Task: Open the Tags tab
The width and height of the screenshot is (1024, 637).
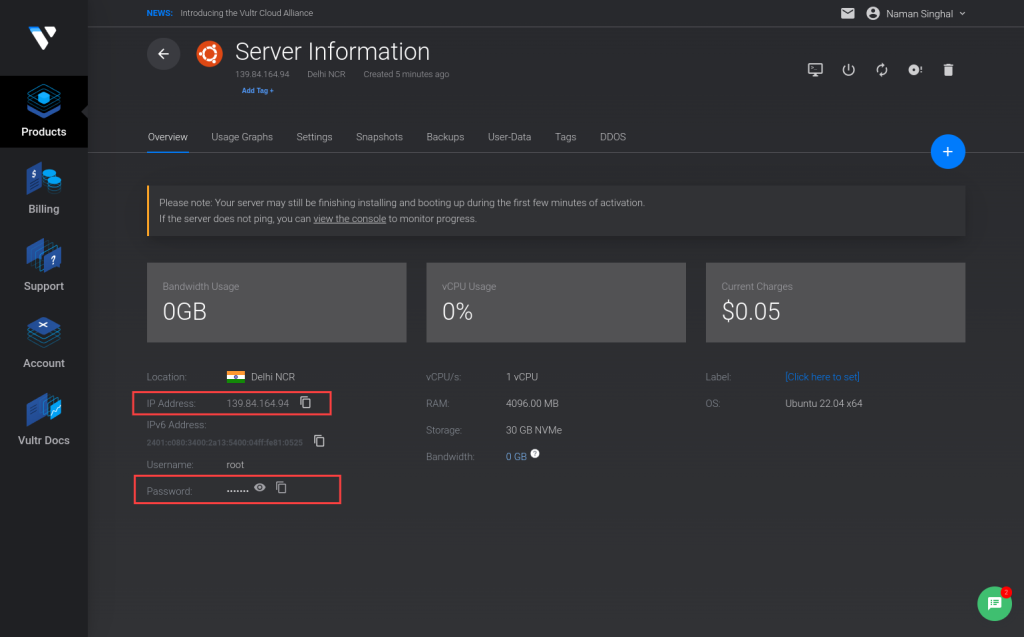Action: [x=566, y=137]
